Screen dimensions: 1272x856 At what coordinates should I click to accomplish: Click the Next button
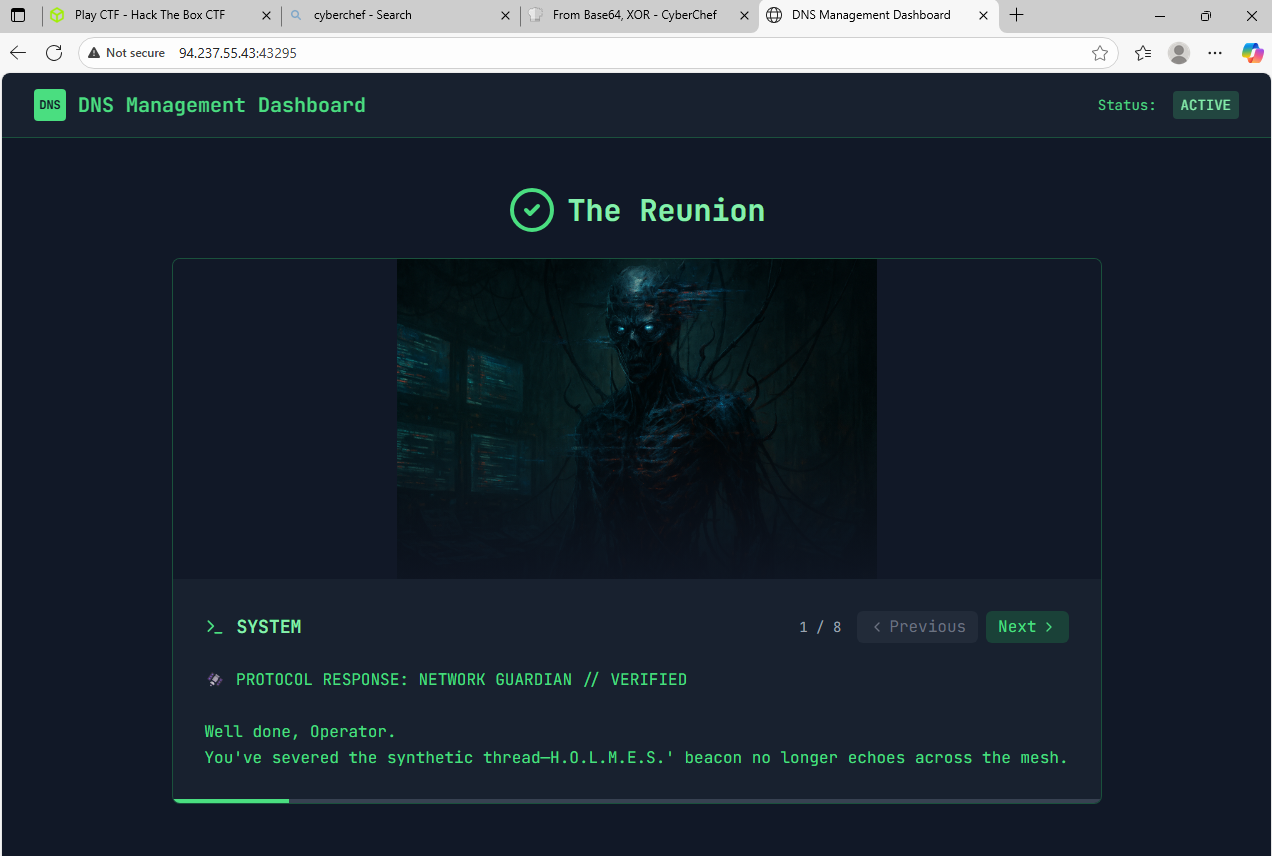pyautogui.click(x=1026, y=627)
